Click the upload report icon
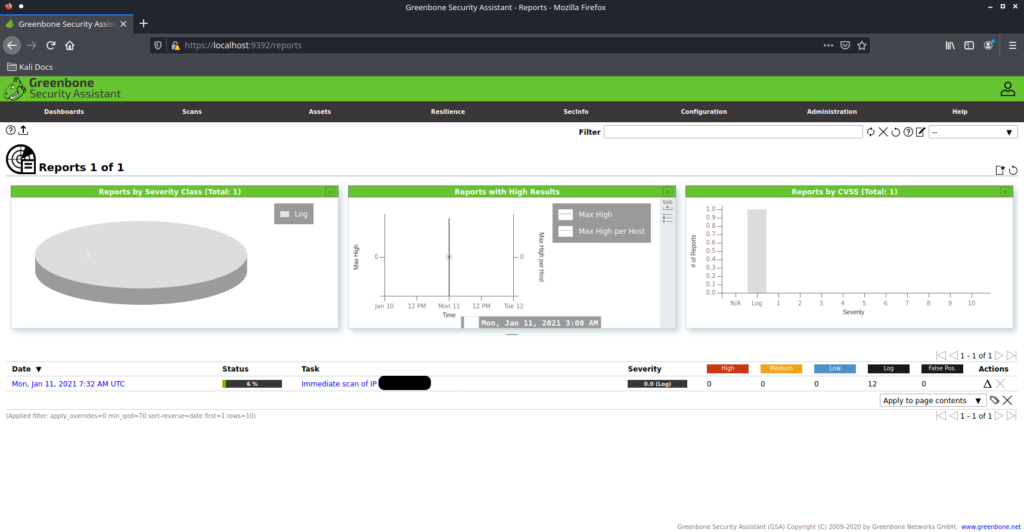1024x532 pixels. point(24,130)
